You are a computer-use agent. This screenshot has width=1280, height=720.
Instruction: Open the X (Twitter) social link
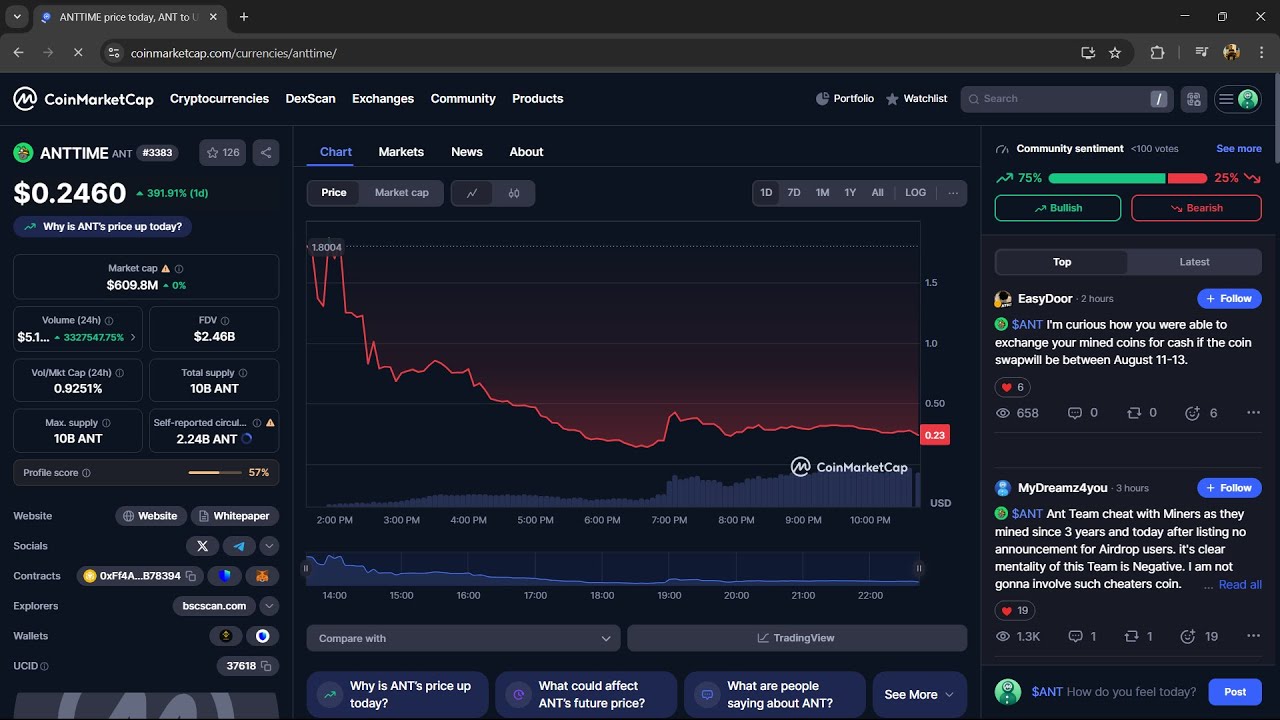(x=202, y=546)
